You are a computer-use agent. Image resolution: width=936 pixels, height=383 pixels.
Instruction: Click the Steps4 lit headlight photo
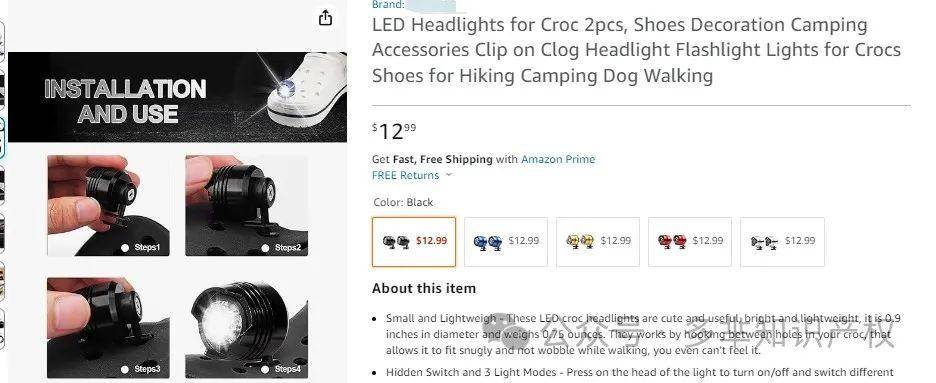[247, 328]
